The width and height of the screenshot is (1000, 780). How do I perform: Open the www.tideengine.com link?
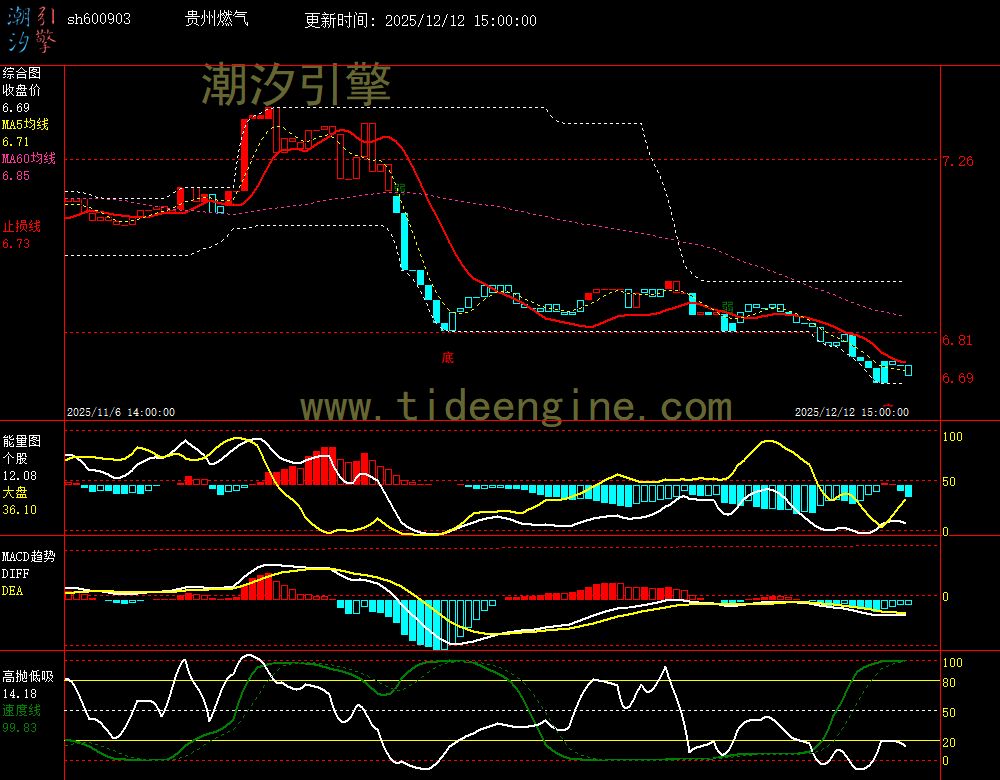coord(516,407)
